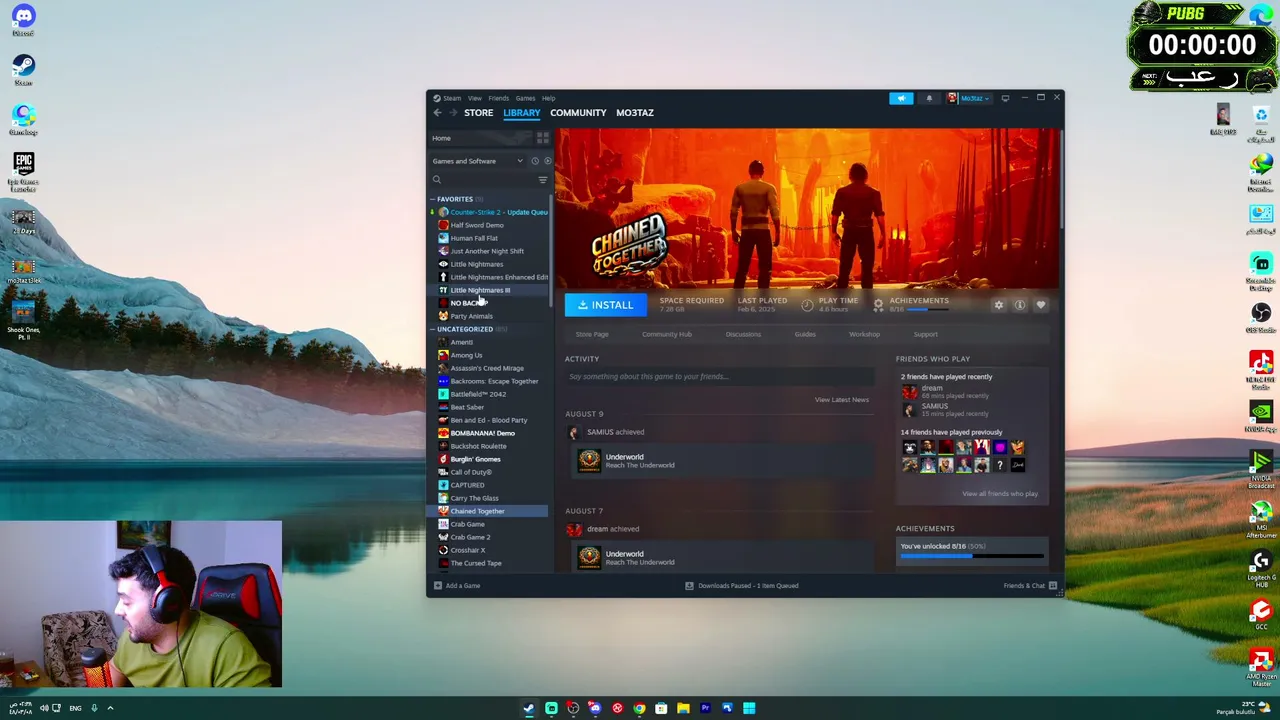The width and height of the screenshot is (1280, 720).
Task: Open File Explorer from the taskbar
Action: (x=683, y=708)
